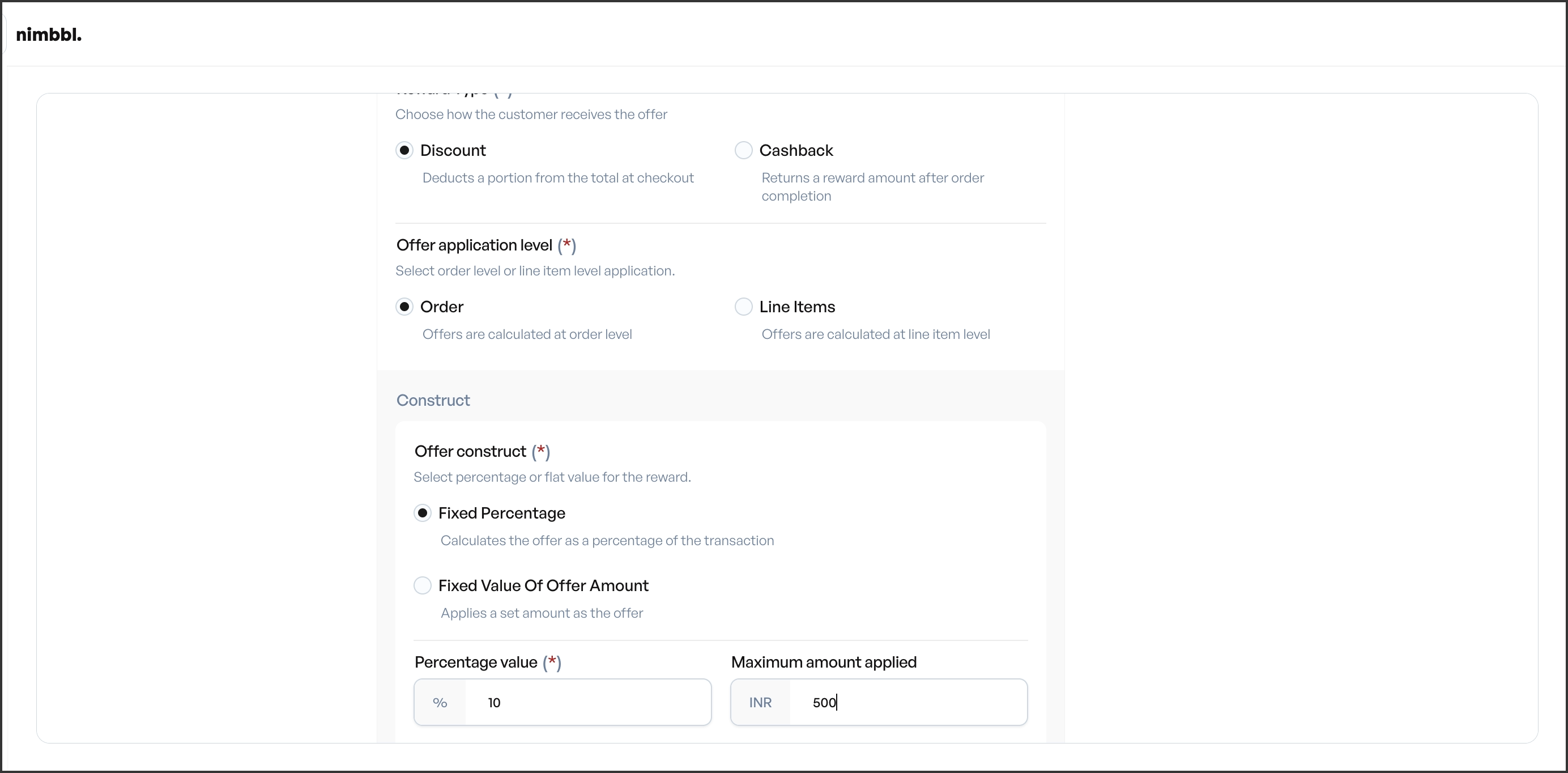
Task: Click the asterisk beside Percentage value
Action: (552, 662)
